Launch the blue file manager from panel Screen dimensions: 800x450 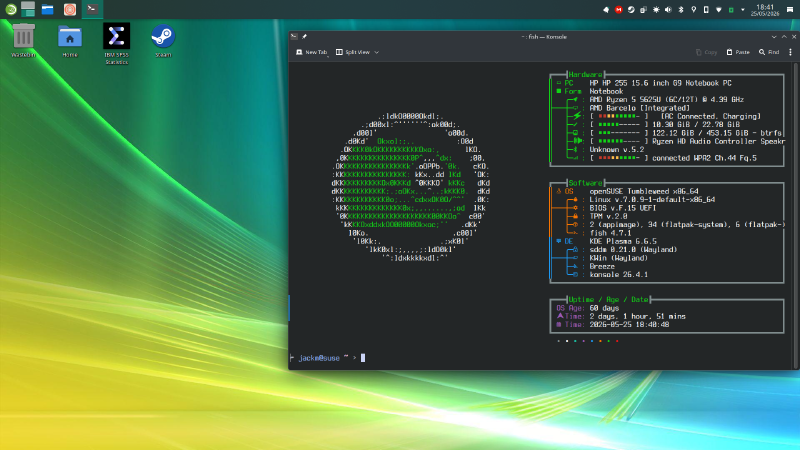click(x=47, y=9)
